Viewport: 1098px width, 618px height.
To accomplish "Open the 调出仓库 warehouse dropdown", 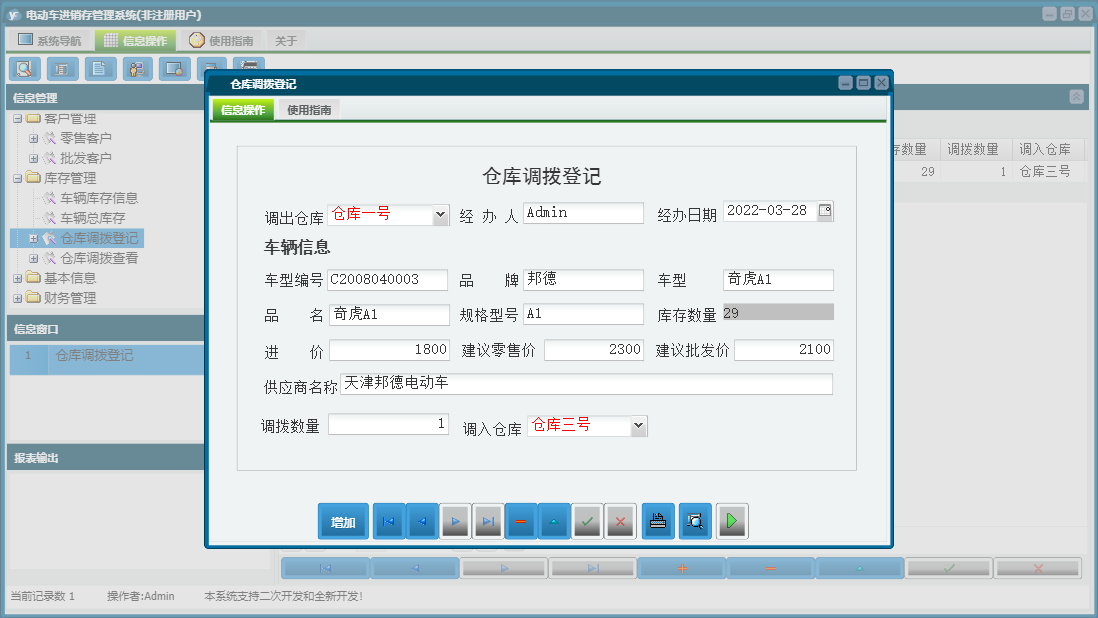I will [438, 214].
